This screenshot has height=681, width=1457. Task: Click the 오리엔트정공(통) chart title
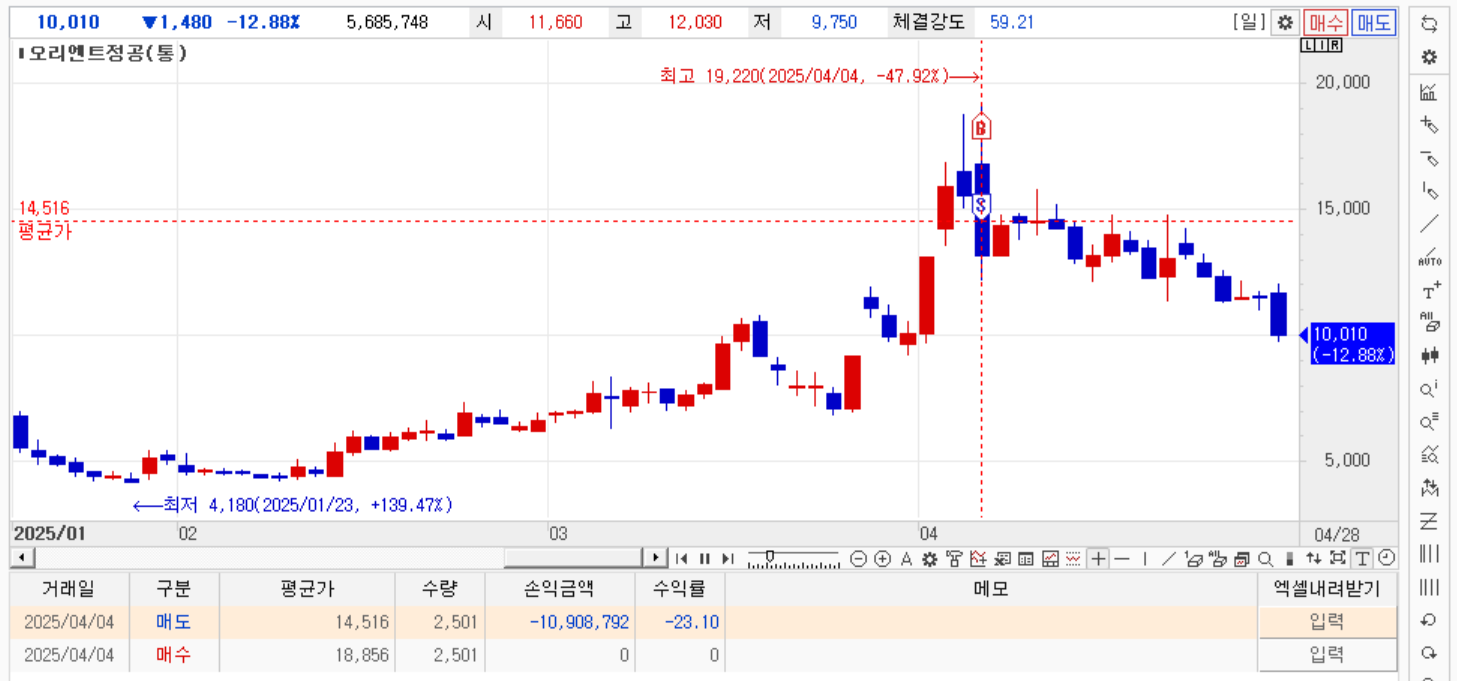tap(106, 54)
